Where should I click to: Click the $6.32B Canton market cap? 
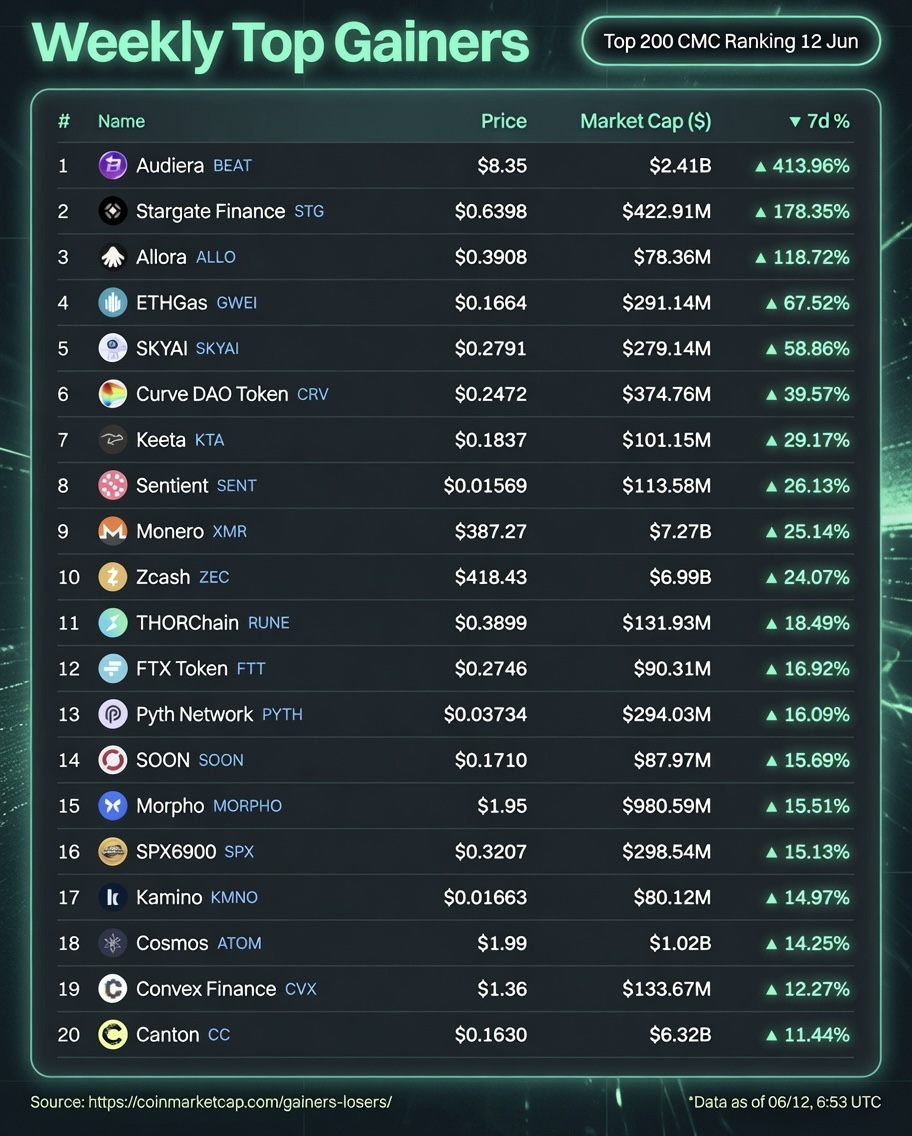[x=680, y=1034]
